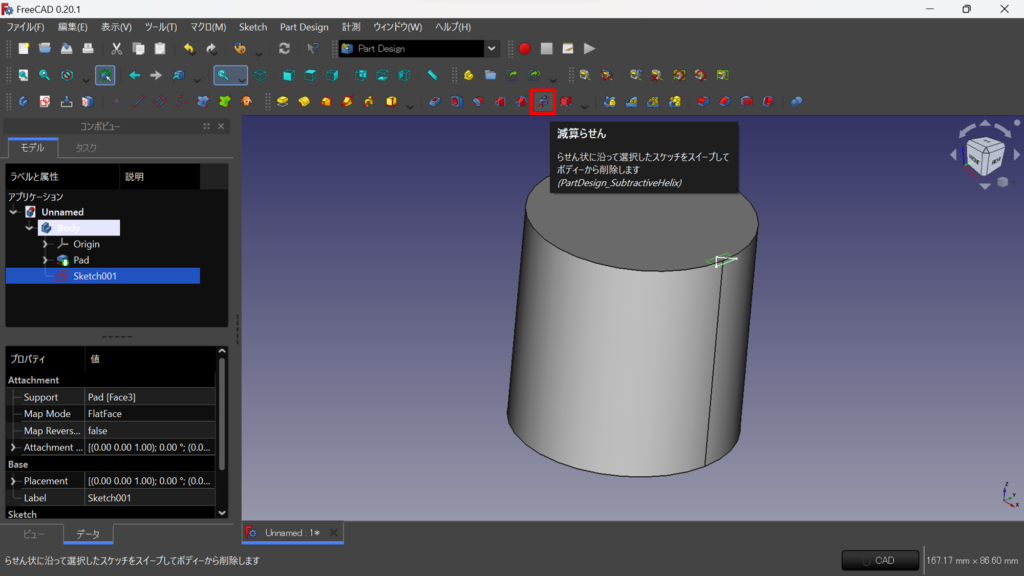The height and width of the screenshot is (576, 1024).
Task: Click the Revolution feature icon
Action: 304,101
